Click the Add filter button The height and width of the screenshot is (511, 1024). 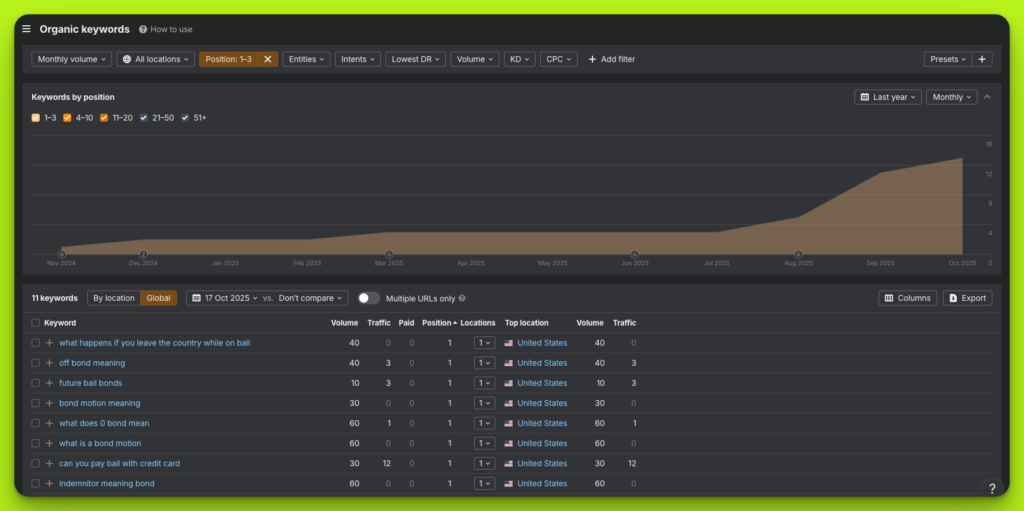pos(611,59)
